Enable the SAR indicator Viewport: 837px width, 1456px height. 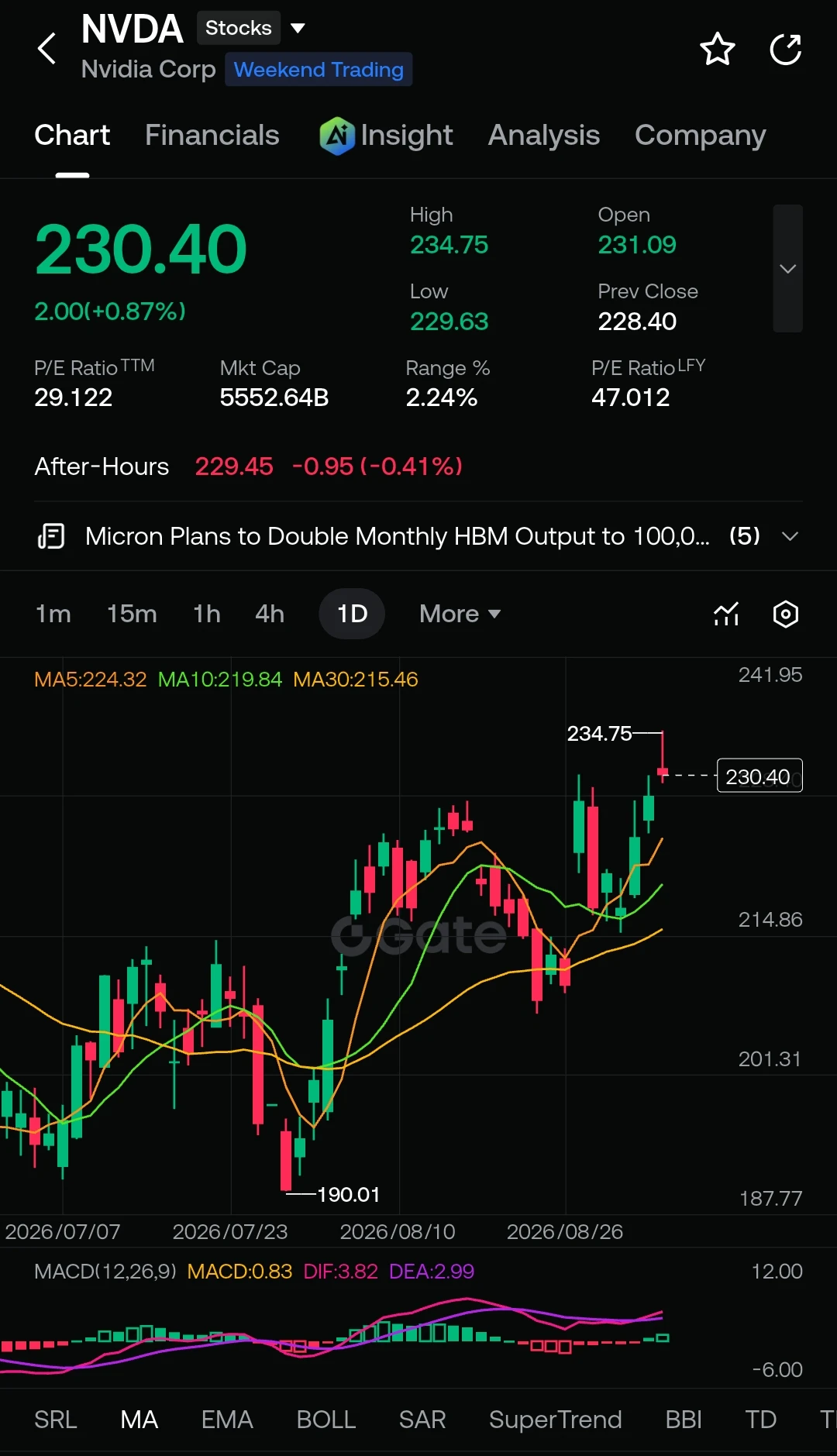pos(422,1420)
